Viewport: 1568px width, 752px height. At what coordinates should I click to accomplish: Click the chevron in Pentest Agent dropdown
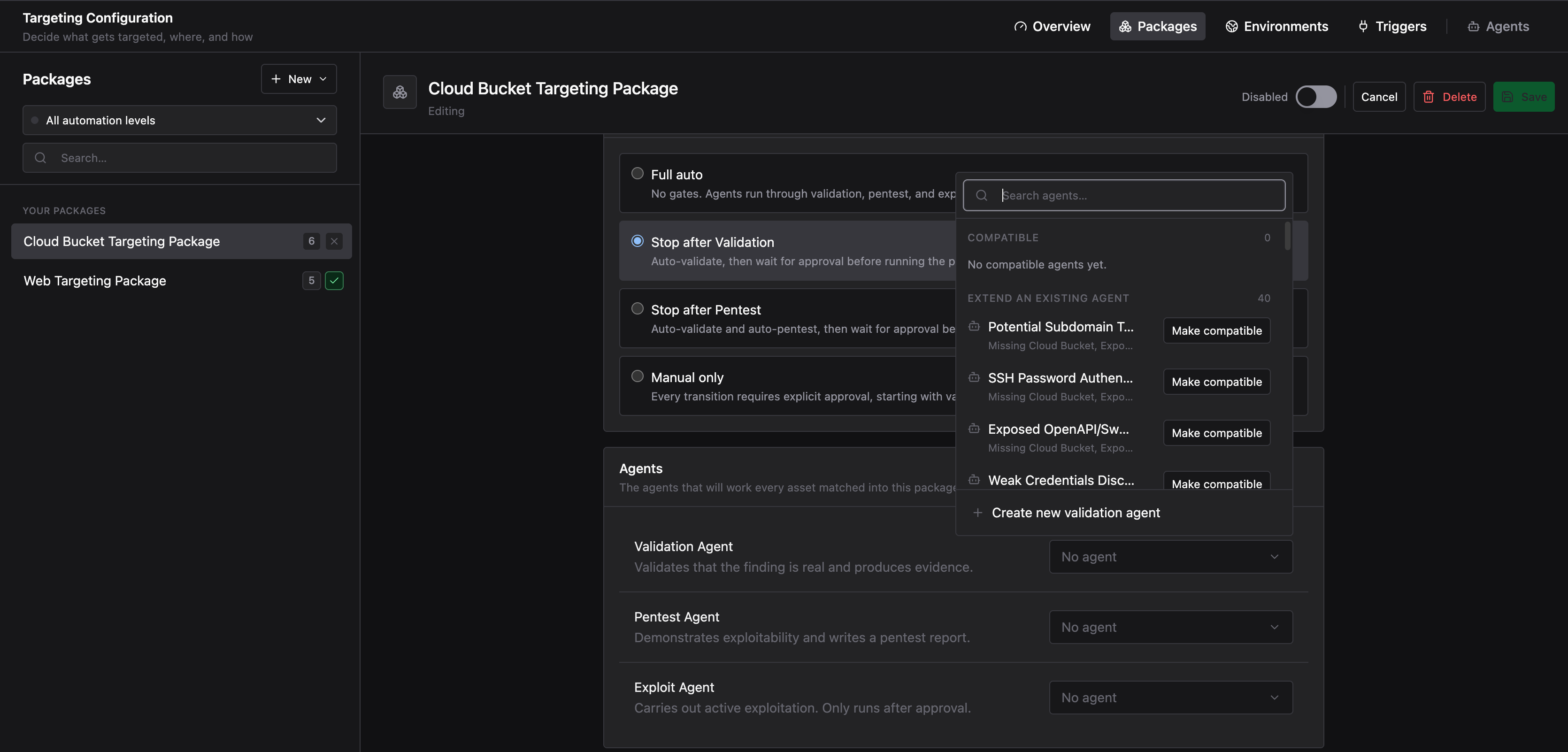click(1274, 627)
